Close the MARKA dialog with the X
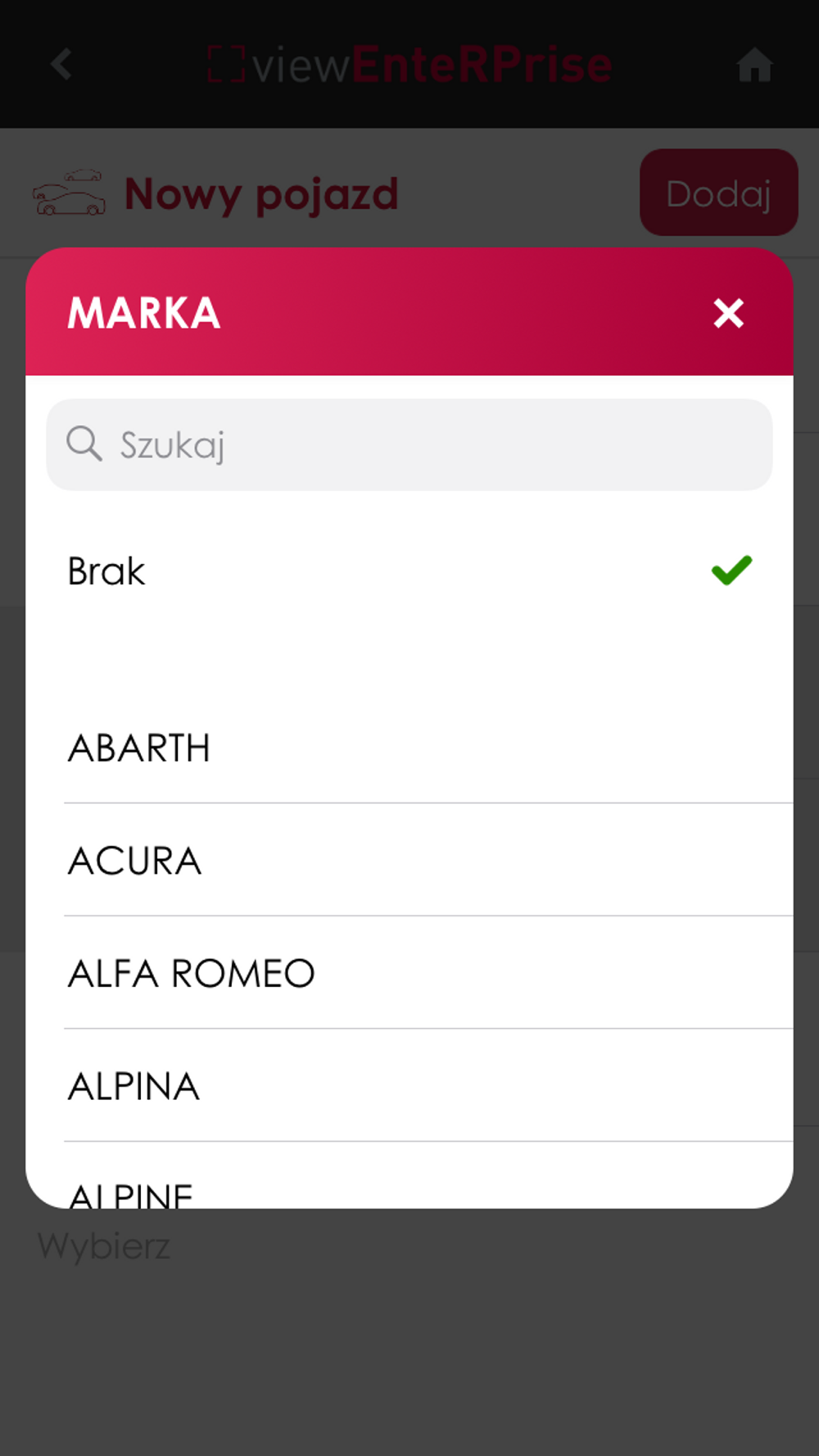819x1456 pixels. pyautogui.click(x=728, y=313)
